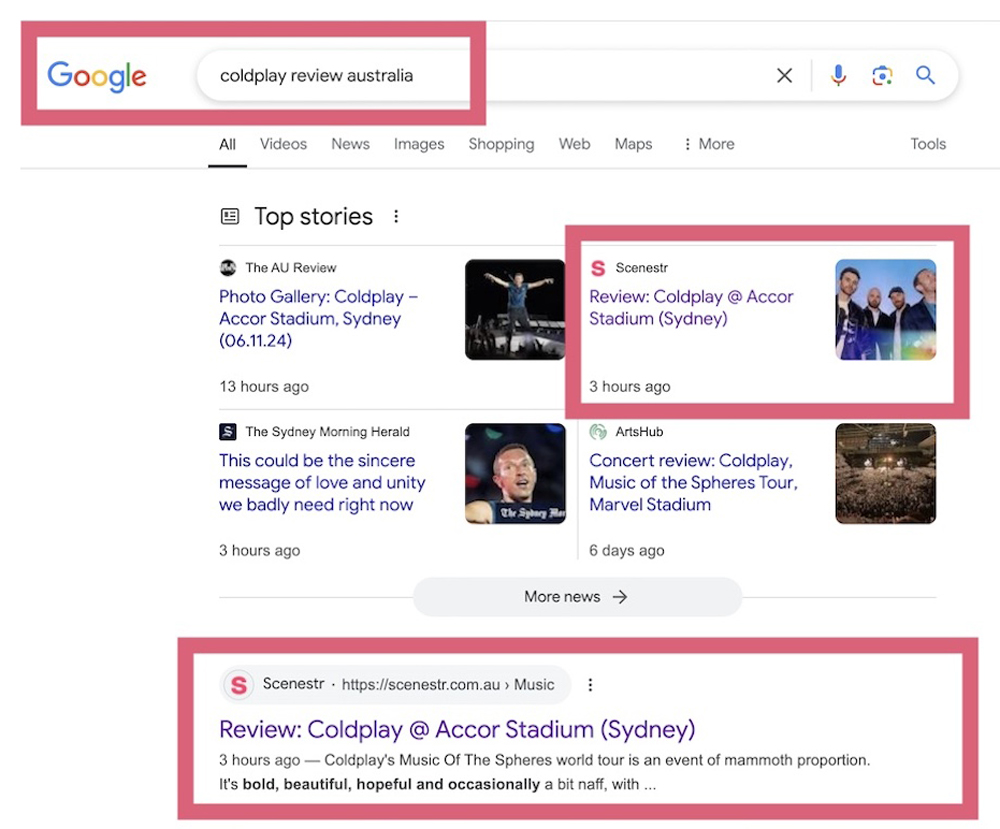
Task: Open Sydney Morning Herald story headline
Action: [321, 482]
